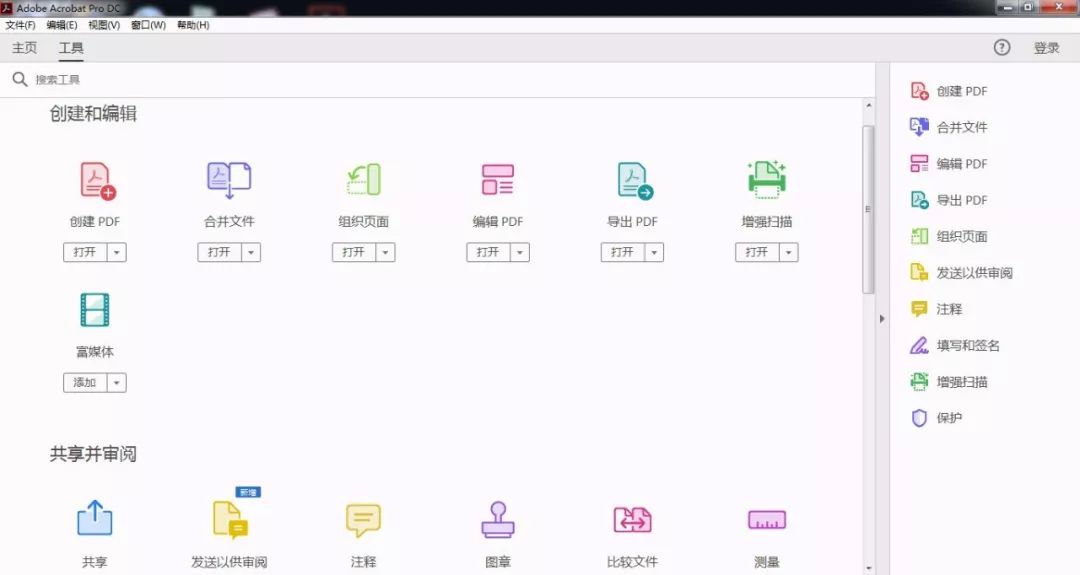Open 填写和签名 from the right sidebar

(x=955, y=345)
